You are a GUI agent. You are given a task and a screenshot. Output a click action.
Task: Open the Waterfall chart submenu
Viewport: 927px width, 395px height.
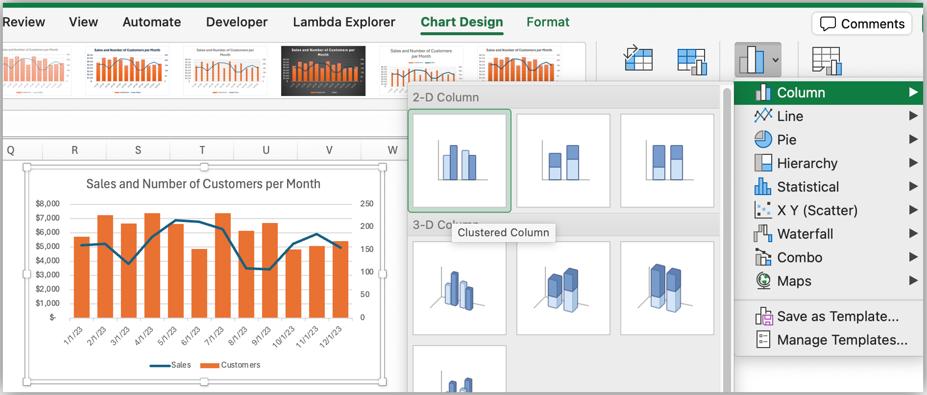[x=828, y=234]
